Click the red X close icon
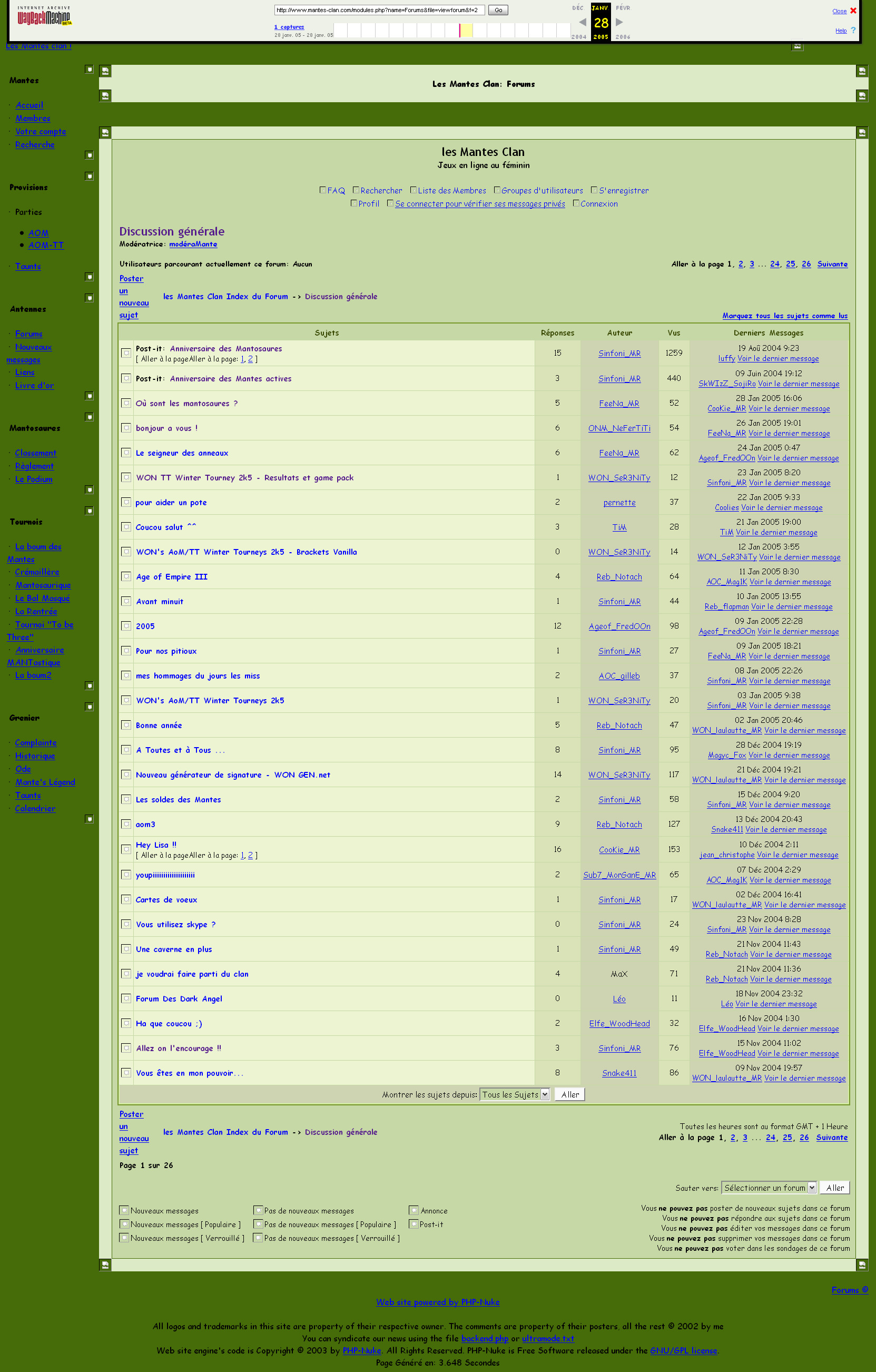The height and width of the screenshot is (1372, 876). (853, 11)
